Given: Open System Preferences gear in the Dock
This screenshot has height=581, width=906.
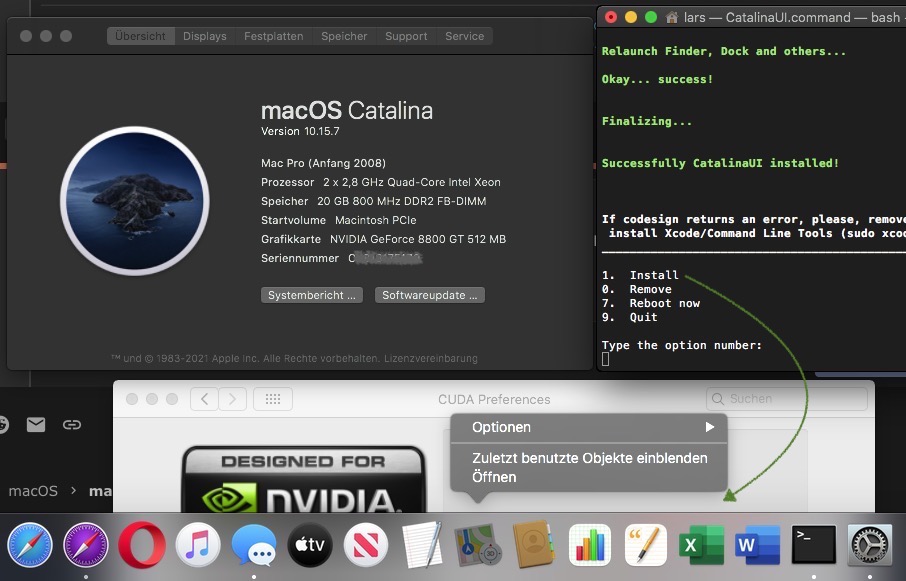Looking at the screenshot, I should [870, 545].
